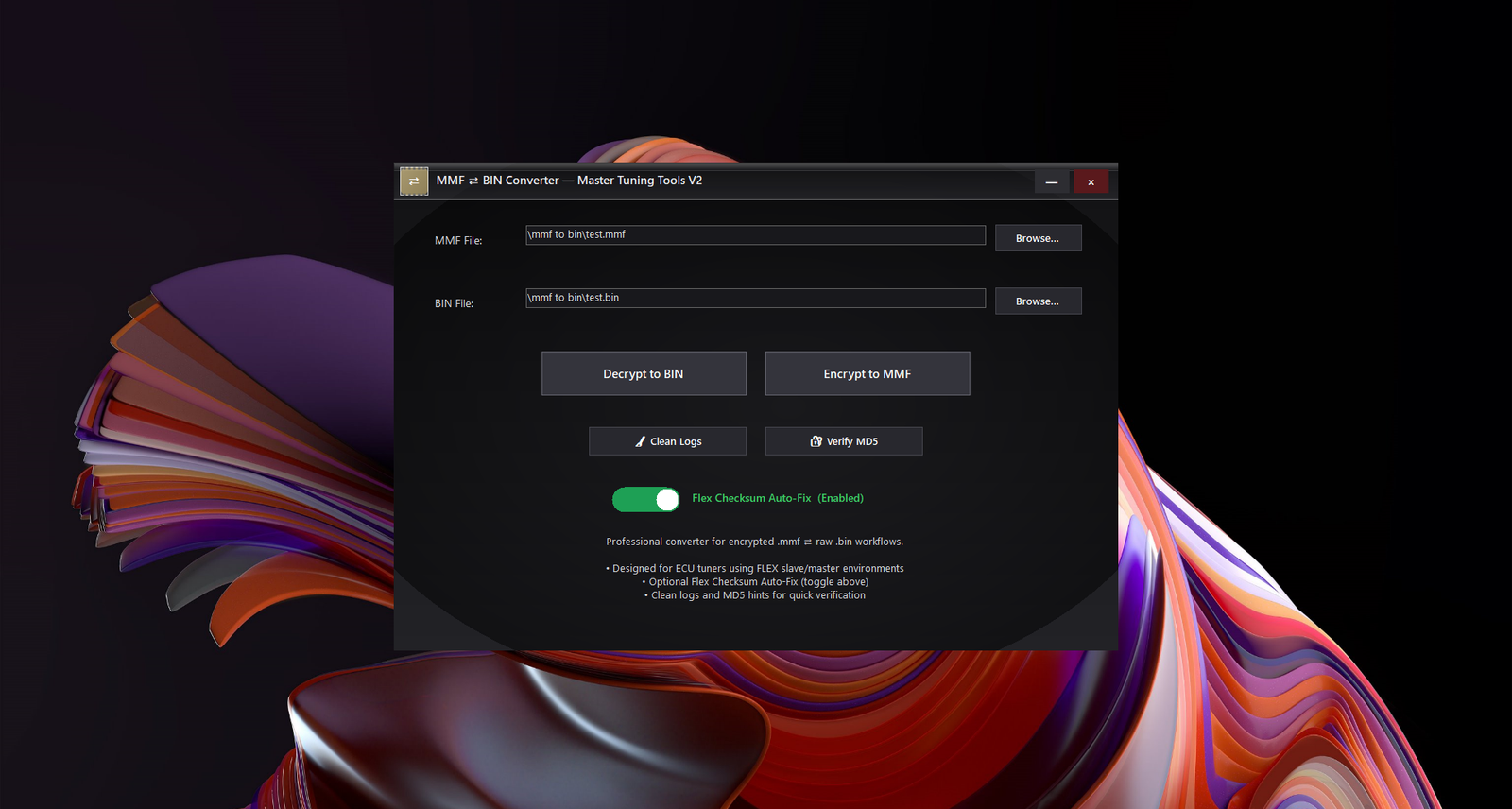This screenshot has width=1512, height=809.
Task: Open Browse dialog for the BIN file
Action: 1038,301
